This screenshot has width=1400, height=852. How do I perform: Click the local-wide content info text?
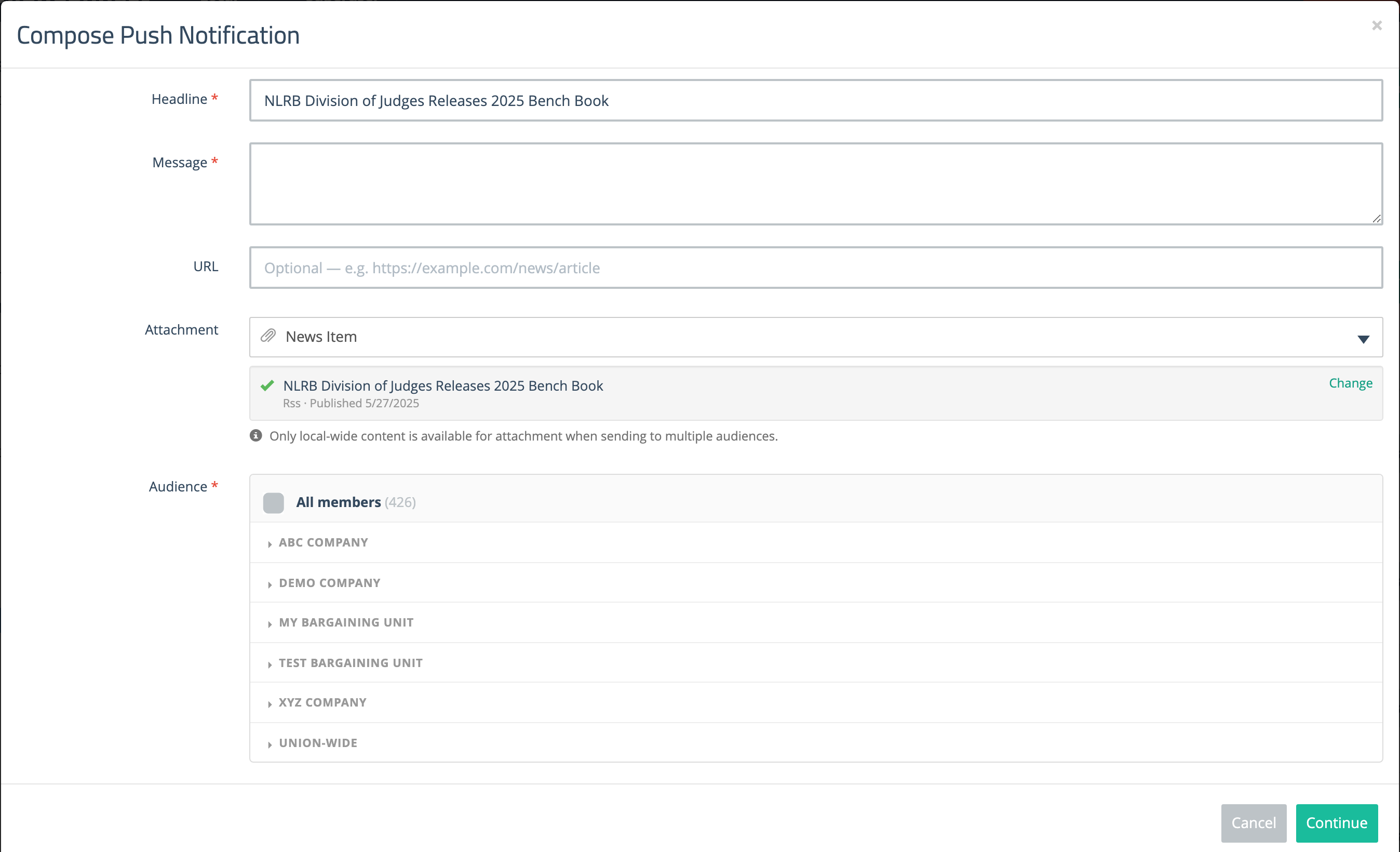[x=523, y=436]
